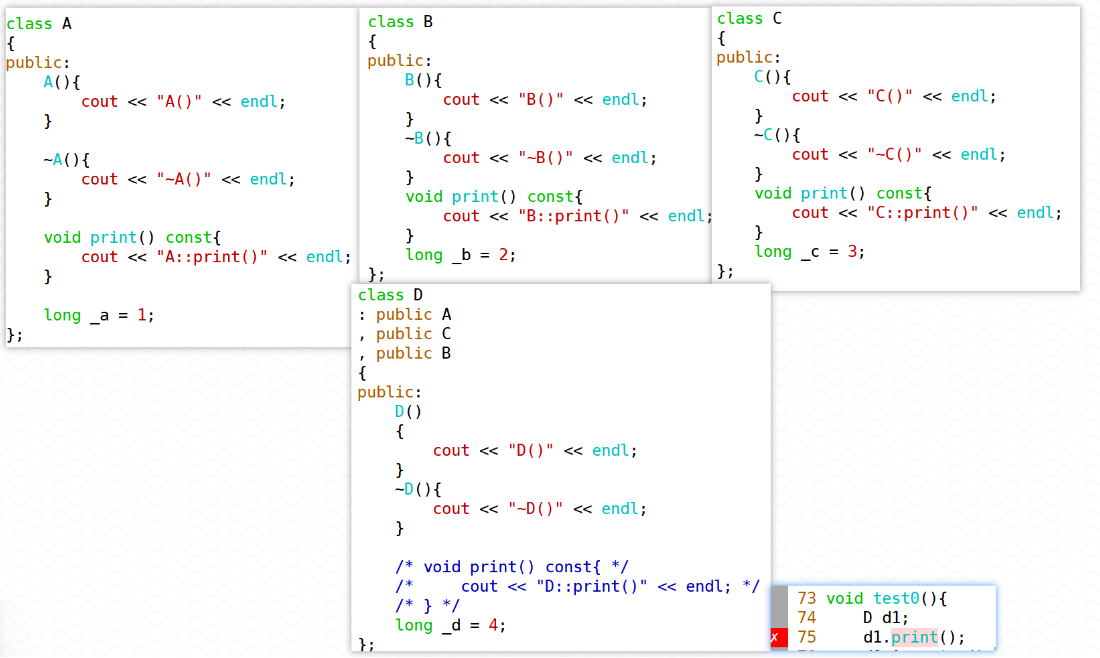The width and height of the screenshot is (1100, 658).
Task: Click the 'long _c = 3;' member line
Action: tap(810, 251)
